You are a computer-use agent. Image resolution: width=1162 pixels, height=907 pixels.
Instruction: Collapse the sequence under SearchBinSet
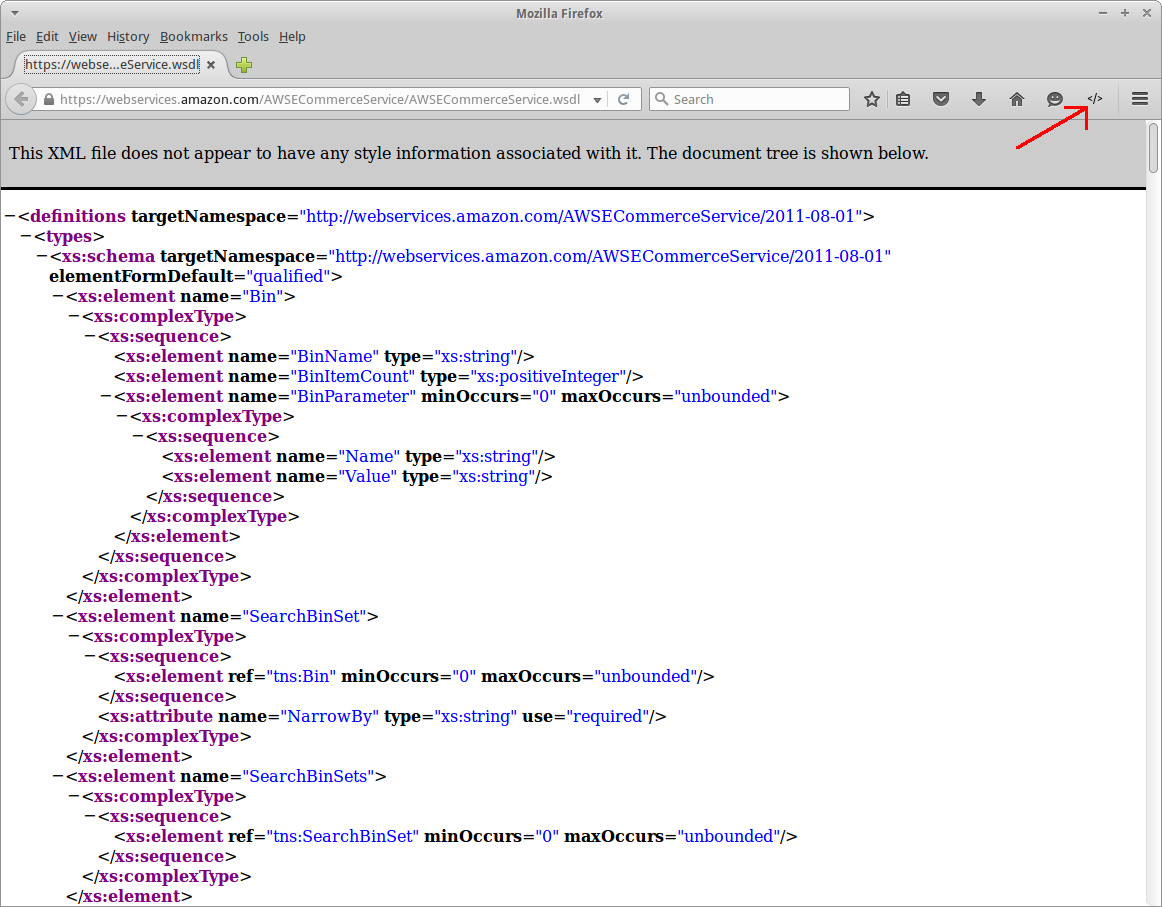[x=90, y=657]
